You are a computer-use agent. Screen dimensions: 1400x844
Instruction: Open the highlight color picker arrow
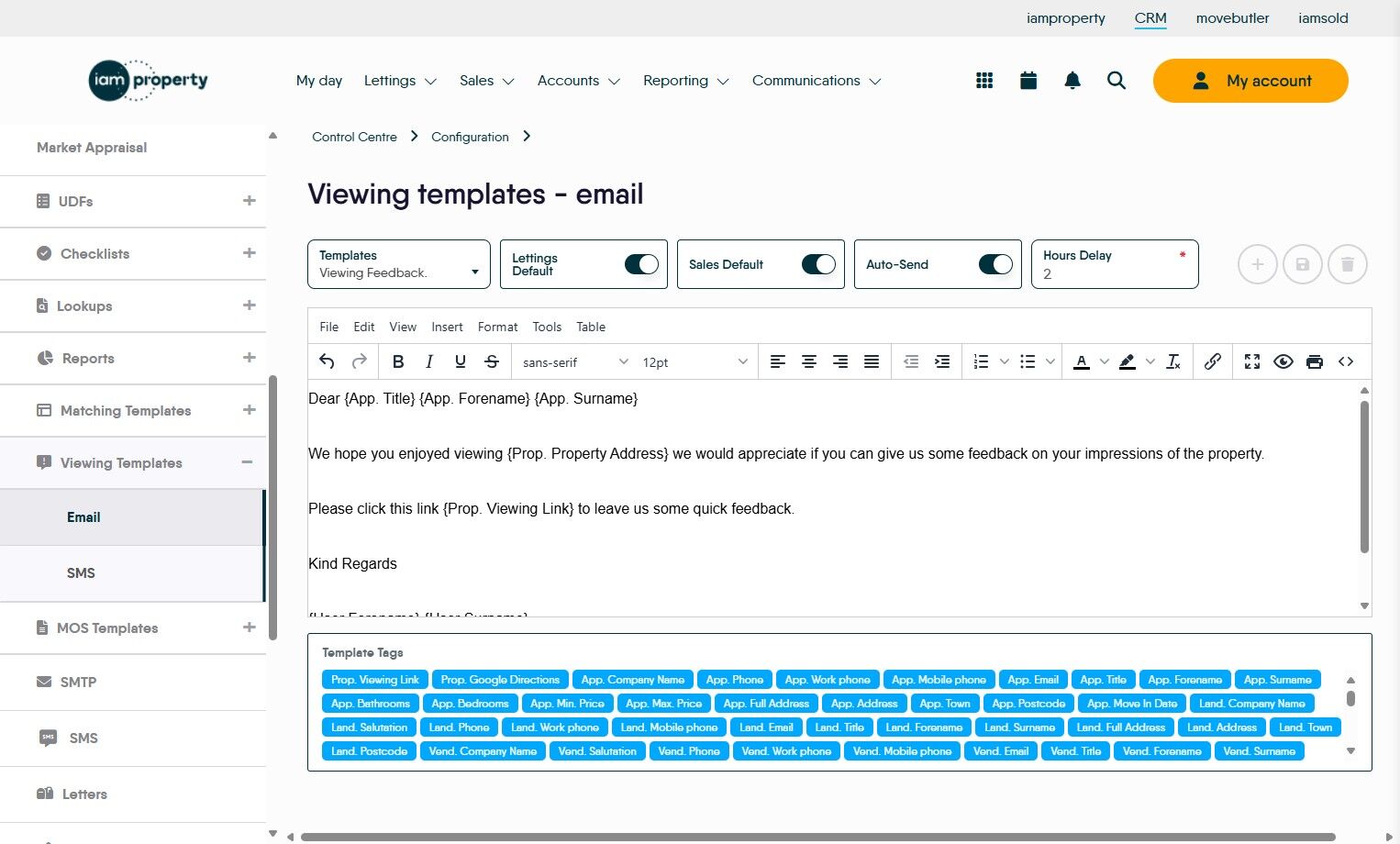tap(1150, 361)
